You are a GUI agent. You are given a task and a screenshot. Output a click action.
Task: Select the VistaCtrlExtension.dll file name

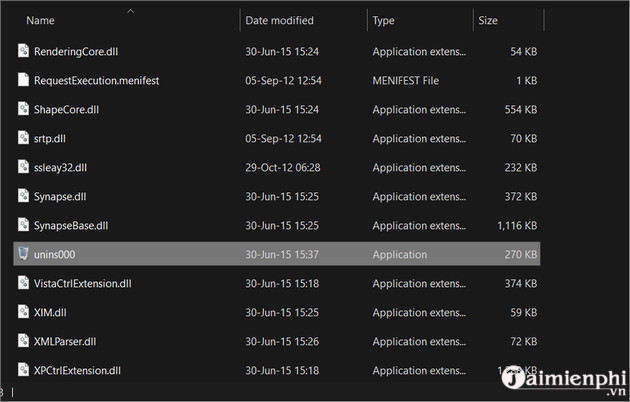click(82, 284)
